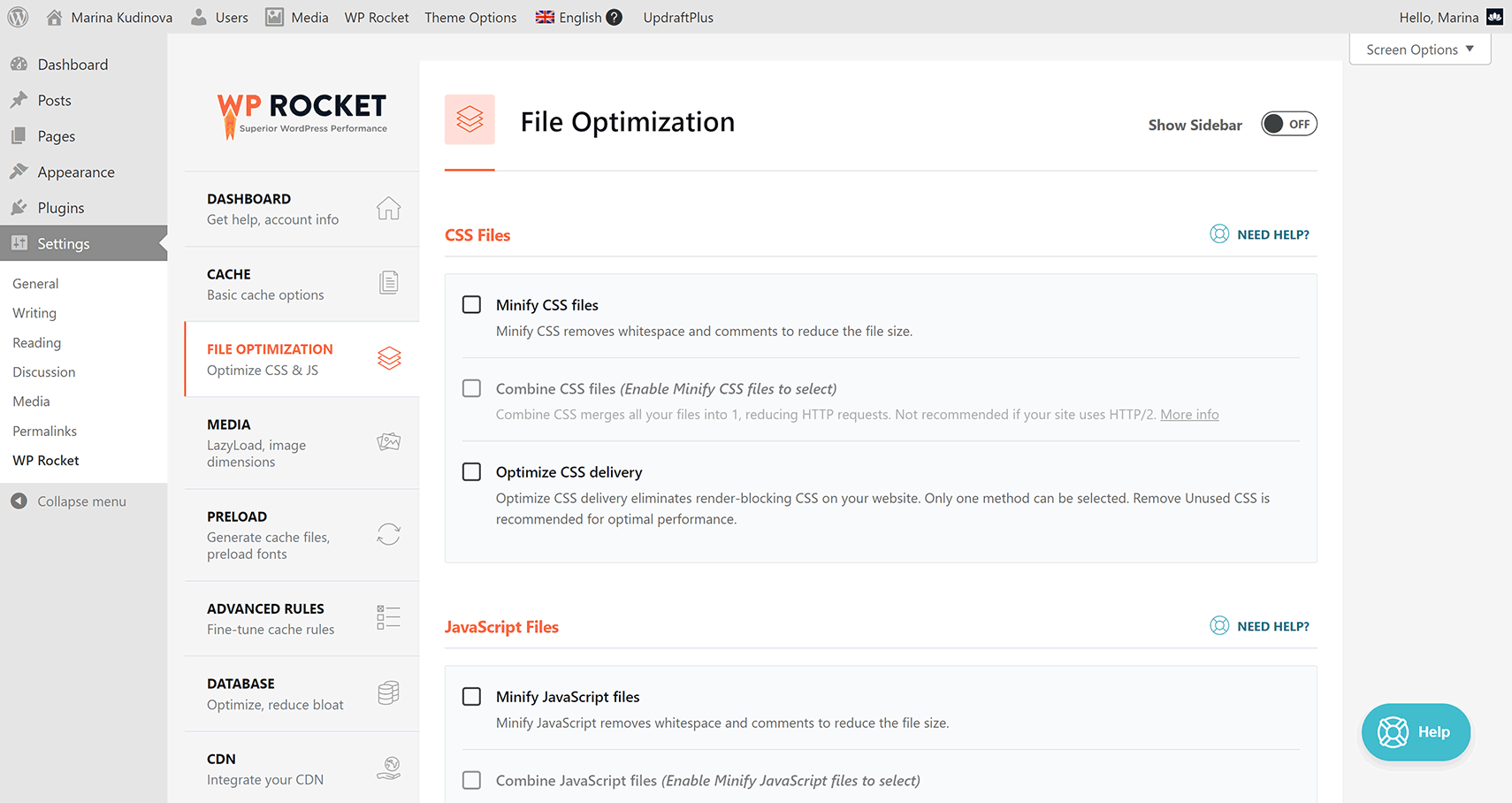Check the Combine CSS files checkbox
Viewport: 1512px width, 803px height.
tap(472, 388)
